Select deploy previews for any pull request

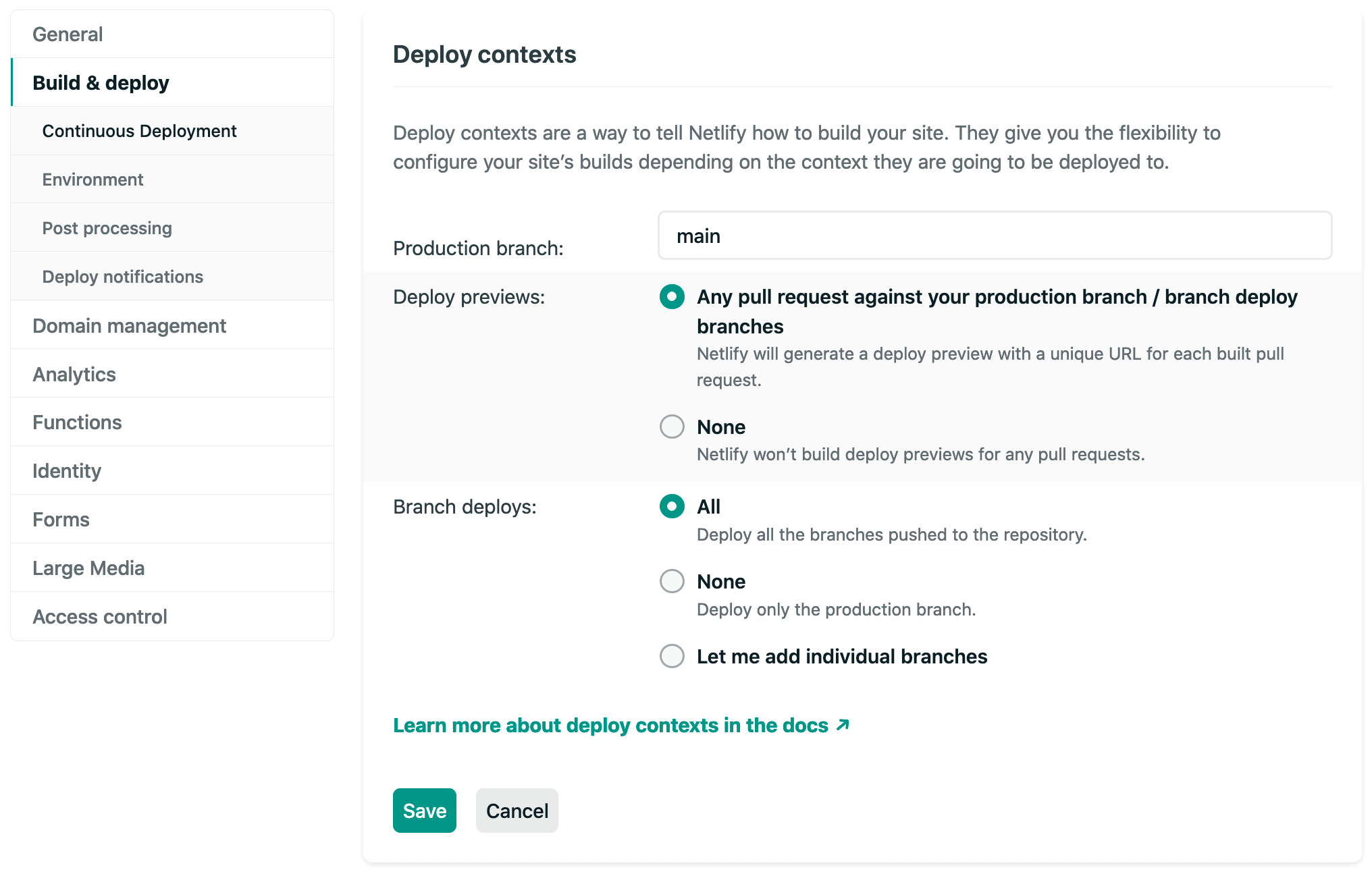point(672,297)
